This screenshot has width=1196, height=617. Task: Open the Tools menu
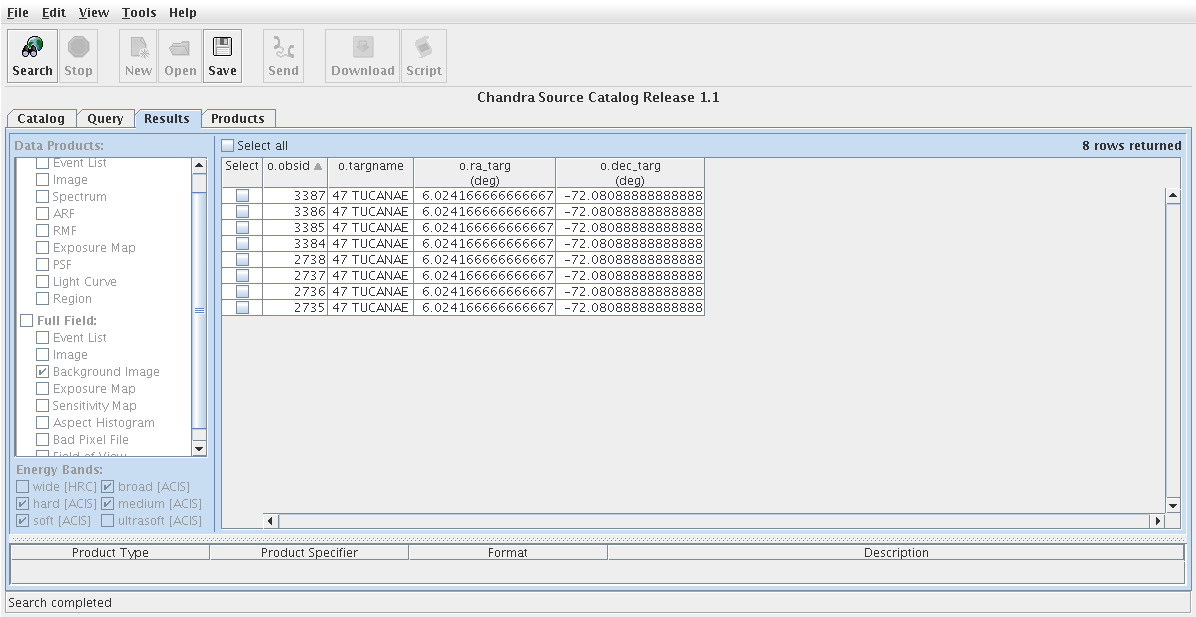[x=139, y=13]
